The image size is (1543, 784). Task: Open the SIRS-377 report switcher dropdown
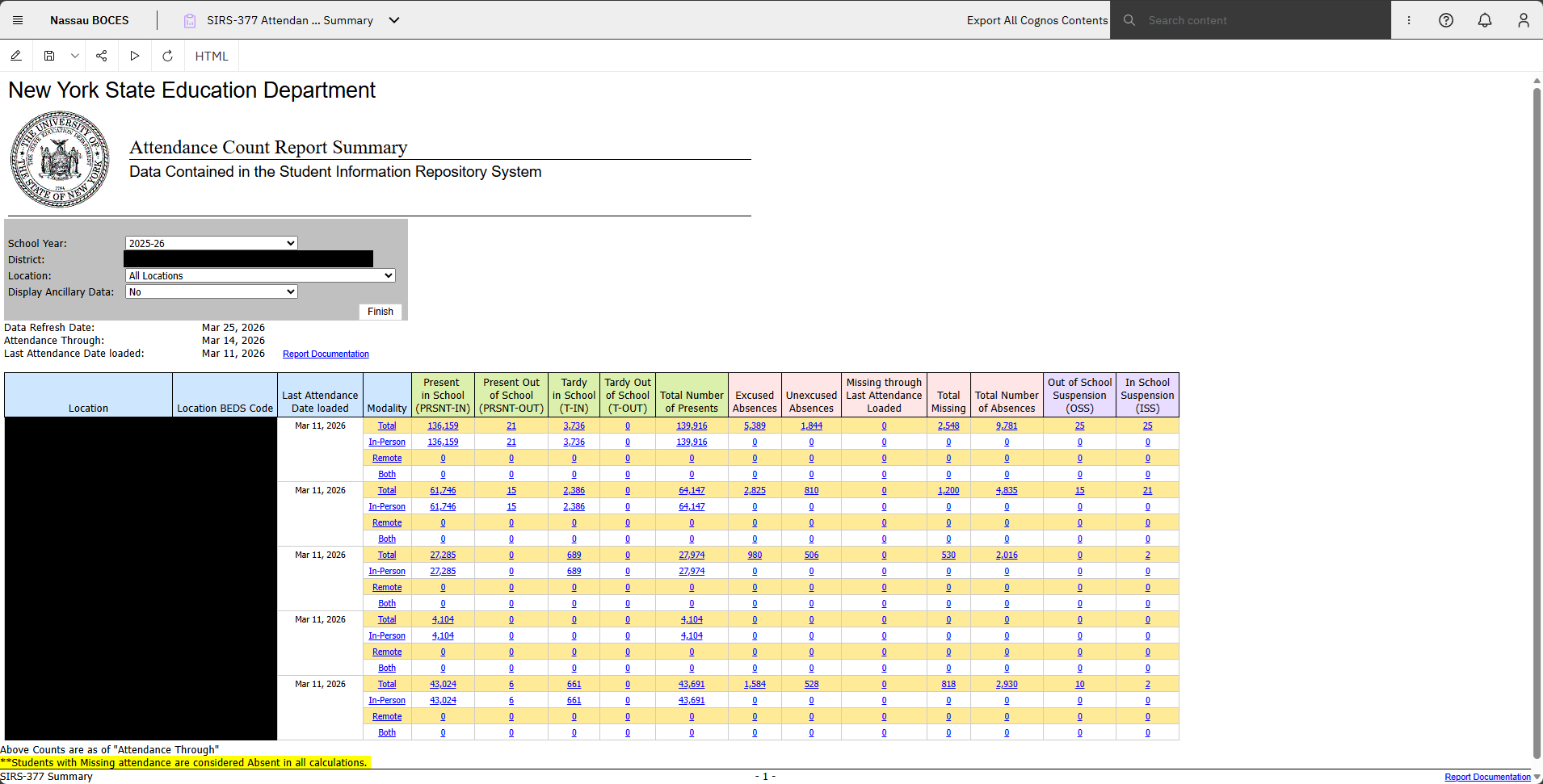[394, 20]
